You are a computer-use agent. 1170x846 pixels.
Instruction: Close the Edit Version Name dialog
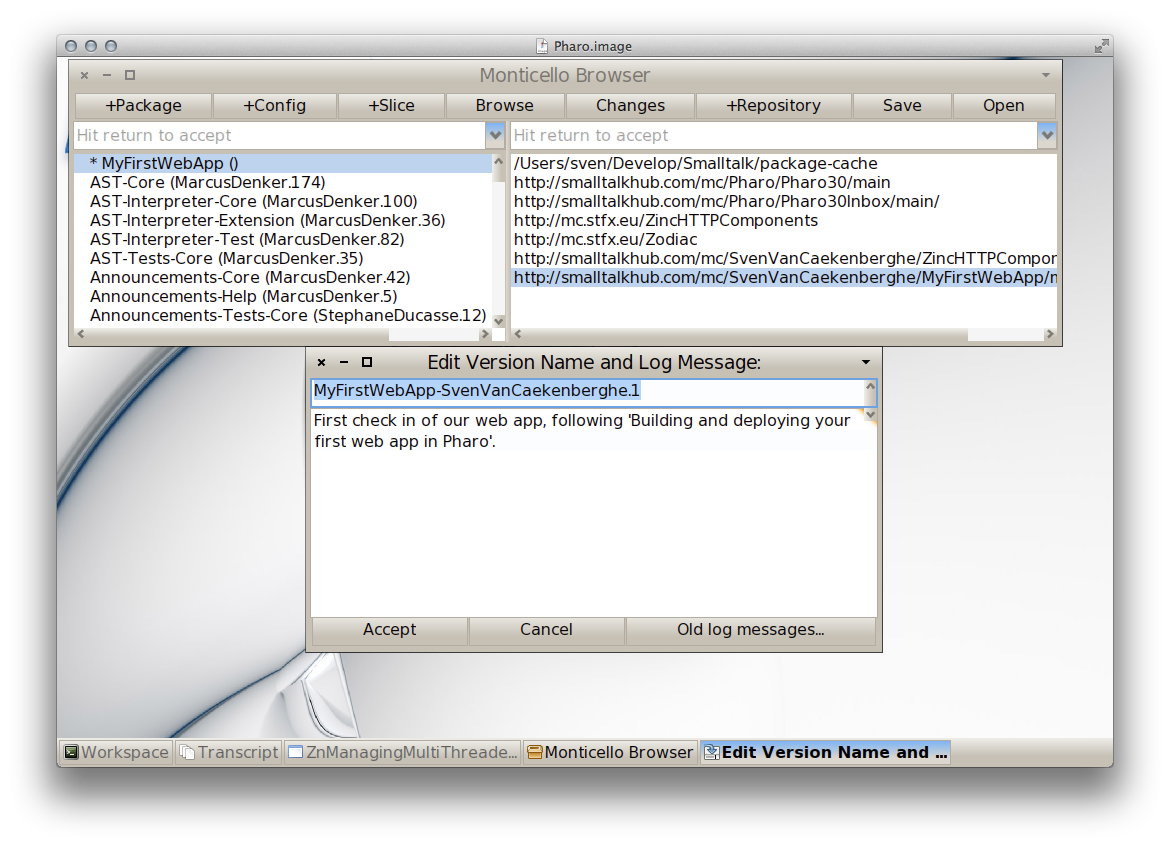322,363
